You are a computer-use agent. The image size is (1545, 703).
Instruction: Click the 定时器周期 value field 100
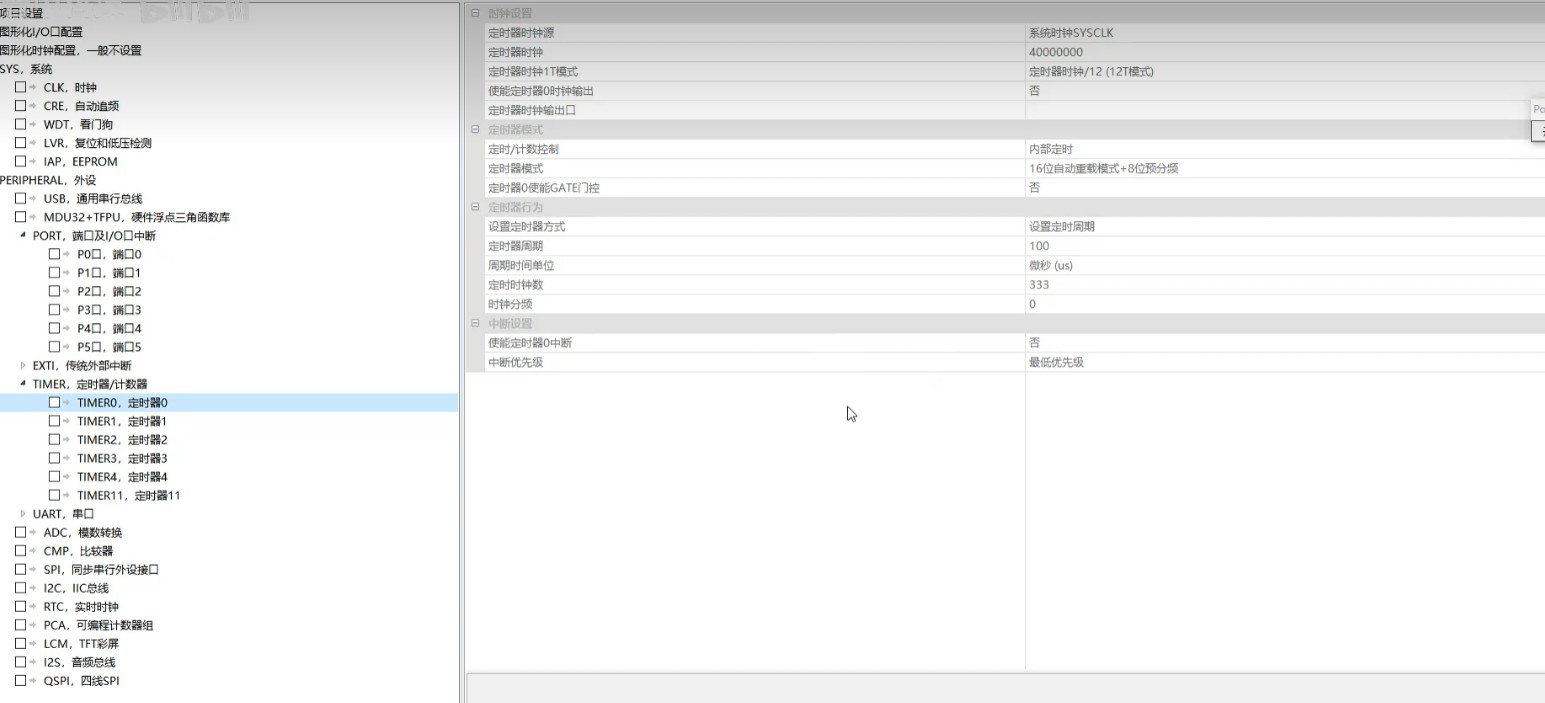click(1280, 246)
